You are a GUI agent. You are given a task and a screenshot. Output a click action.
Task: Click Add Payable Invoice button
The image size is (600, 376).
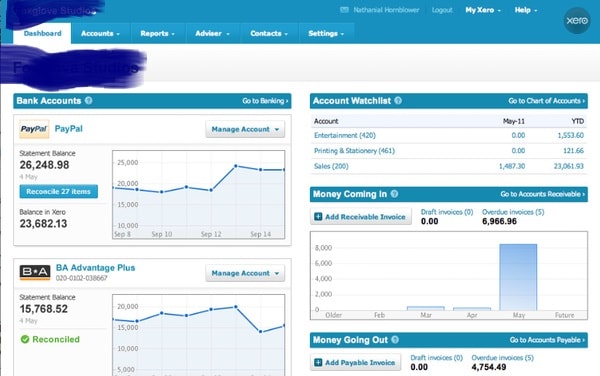pos(355,362)
